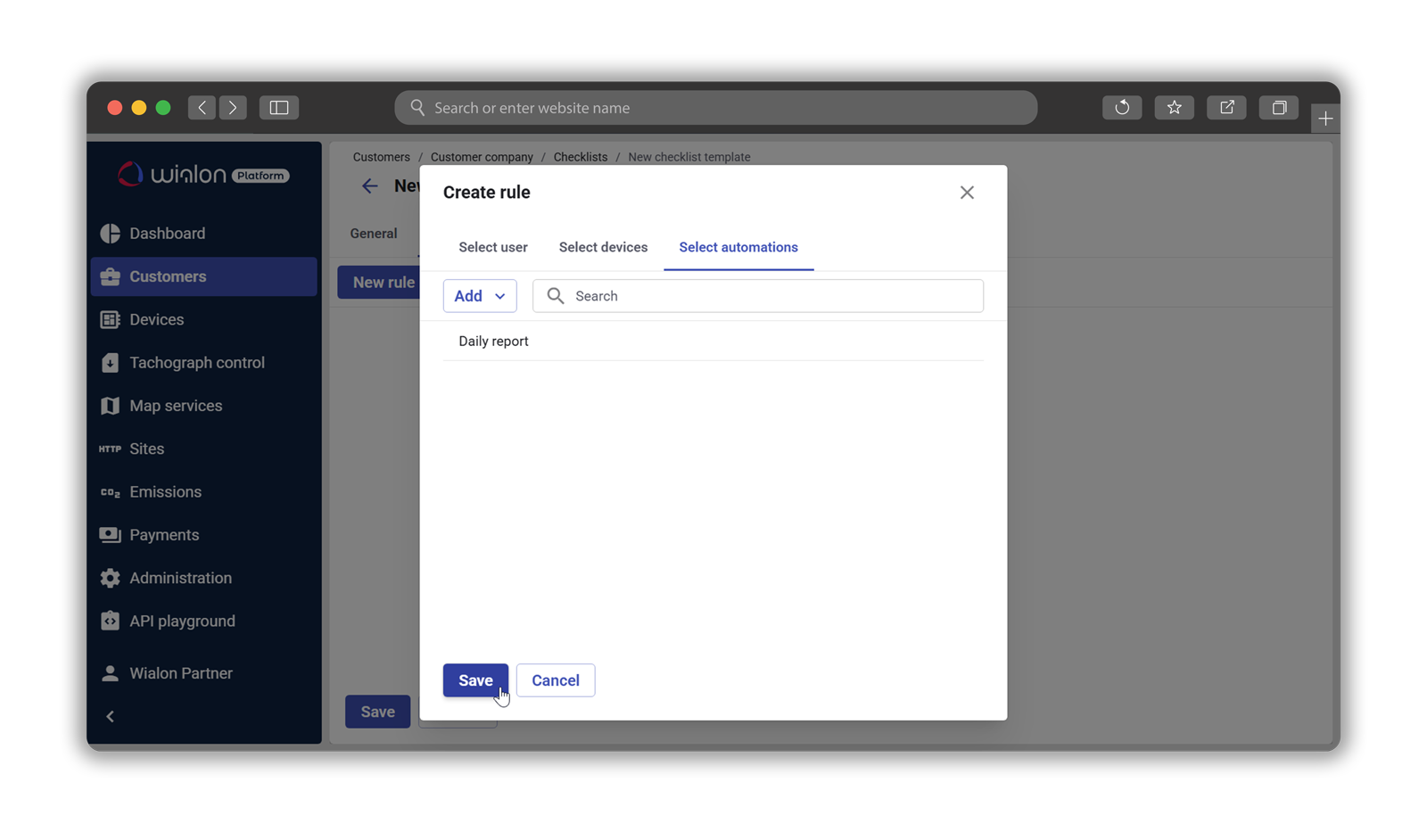The height and width of the screenshot is (840, 1427).
Task: Toggle the browser sidebar panel button
Action: click(x=279, y=108)
